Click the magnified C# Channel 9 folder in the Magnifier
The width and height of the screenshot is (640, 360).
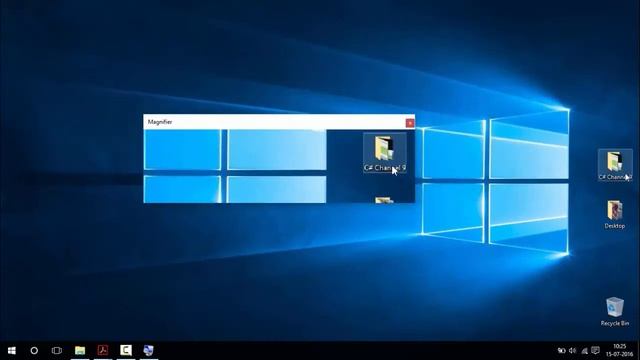384,153
